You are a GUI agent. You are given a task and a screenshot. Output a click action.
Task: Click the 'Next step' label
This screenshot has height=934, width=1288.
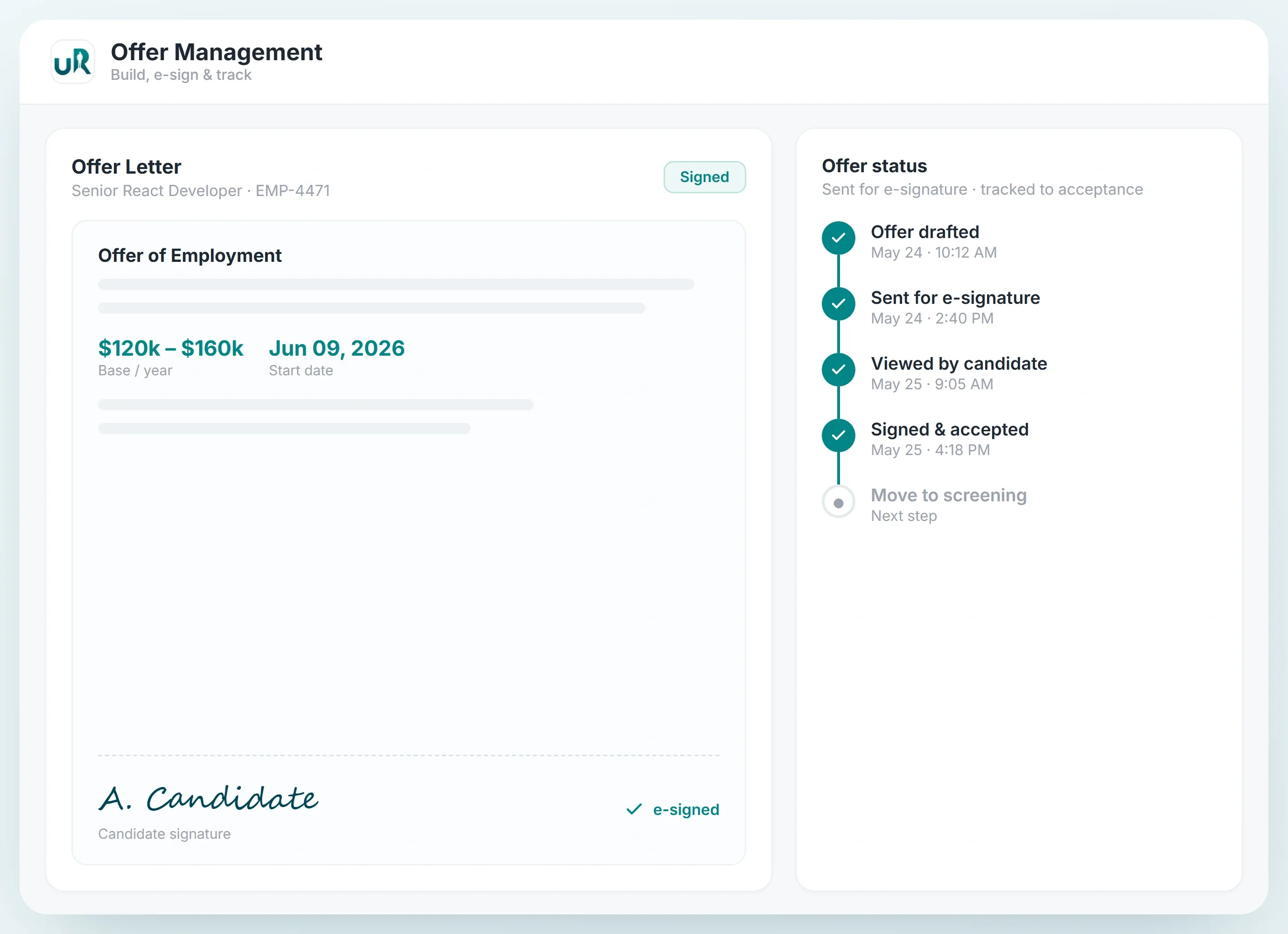(x=903, y=516)
